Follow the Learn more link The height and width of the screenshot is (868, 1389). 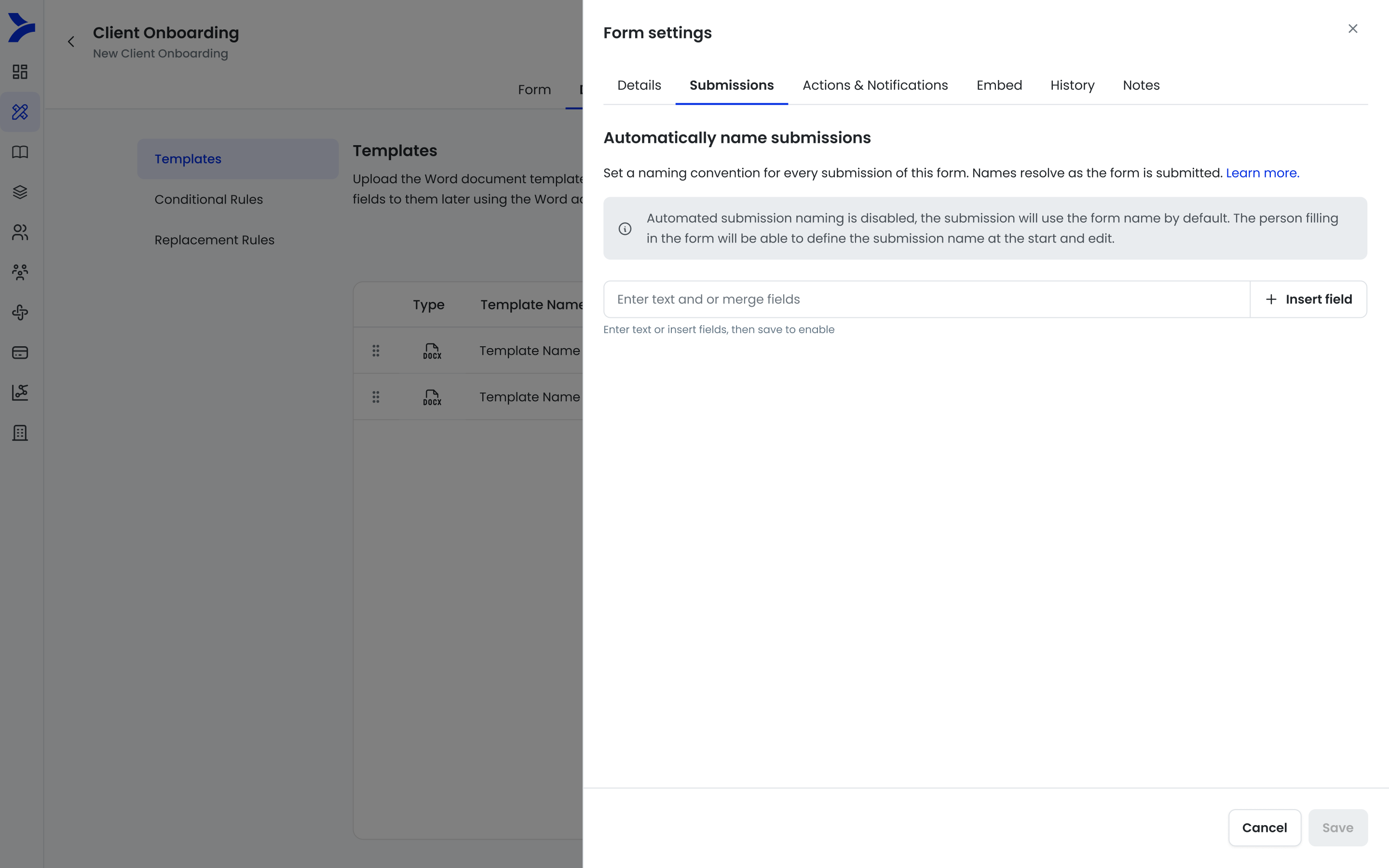click(x=1262, y=173)
